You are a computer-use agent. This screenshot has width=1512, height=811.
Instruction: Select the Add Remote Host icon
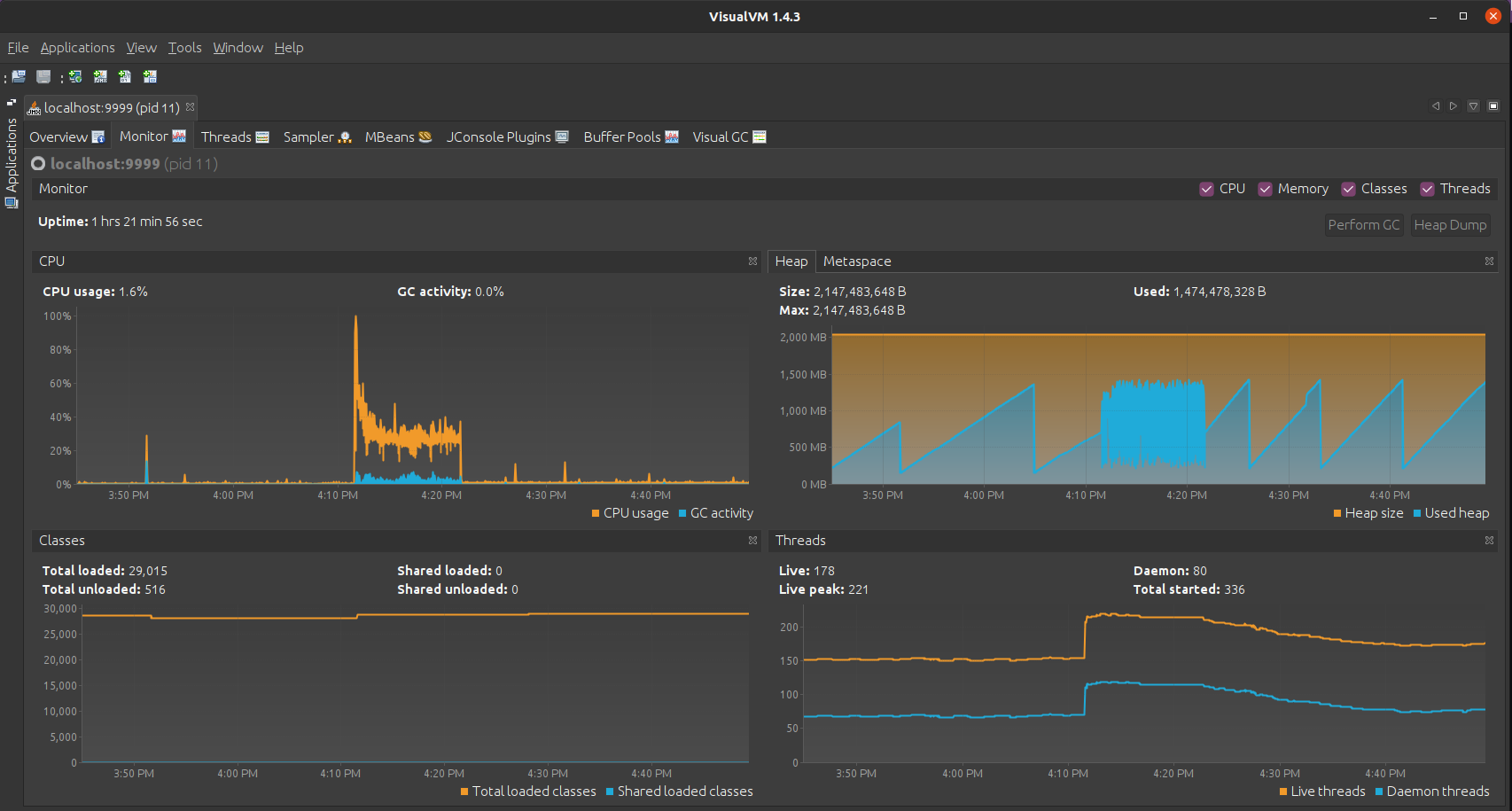point(75,76)
